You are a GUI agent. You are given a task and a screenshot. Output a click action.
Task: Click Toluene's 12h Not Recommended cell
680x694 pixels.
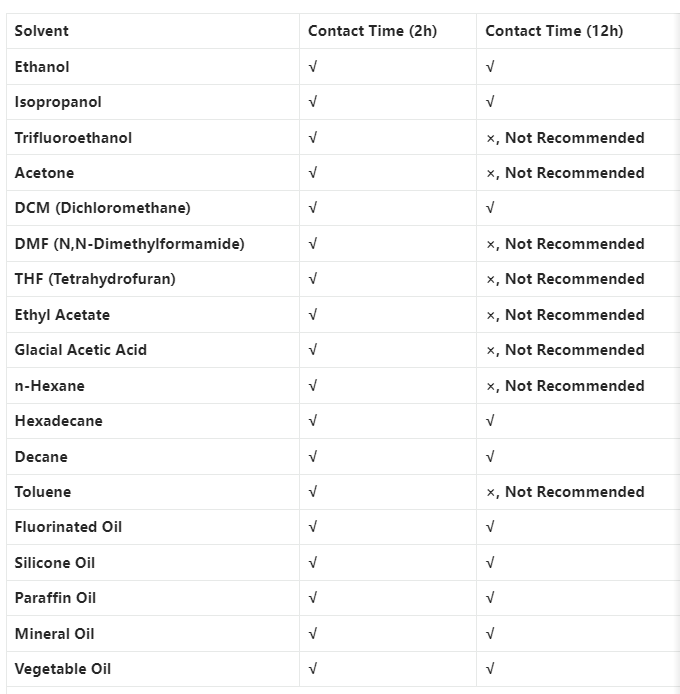[565, 492]
